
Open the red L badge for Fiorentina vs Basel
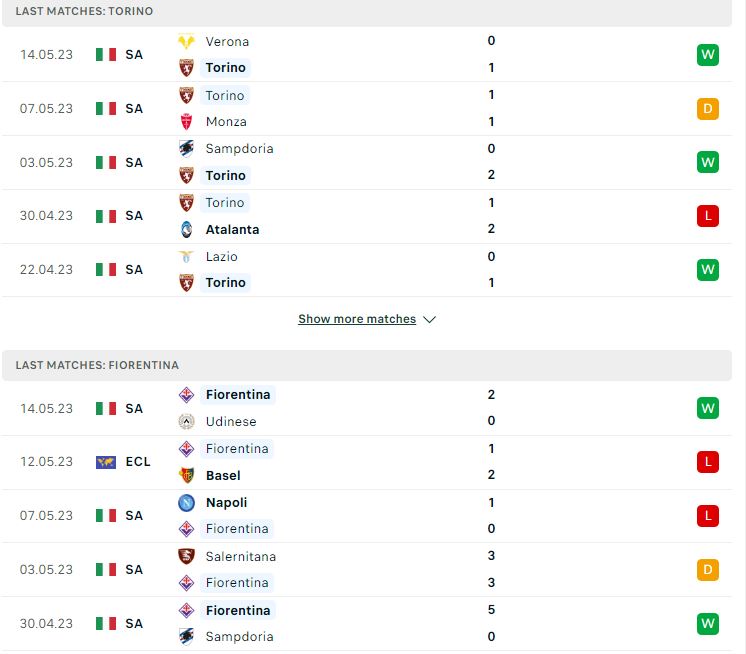tap(707, 462)
